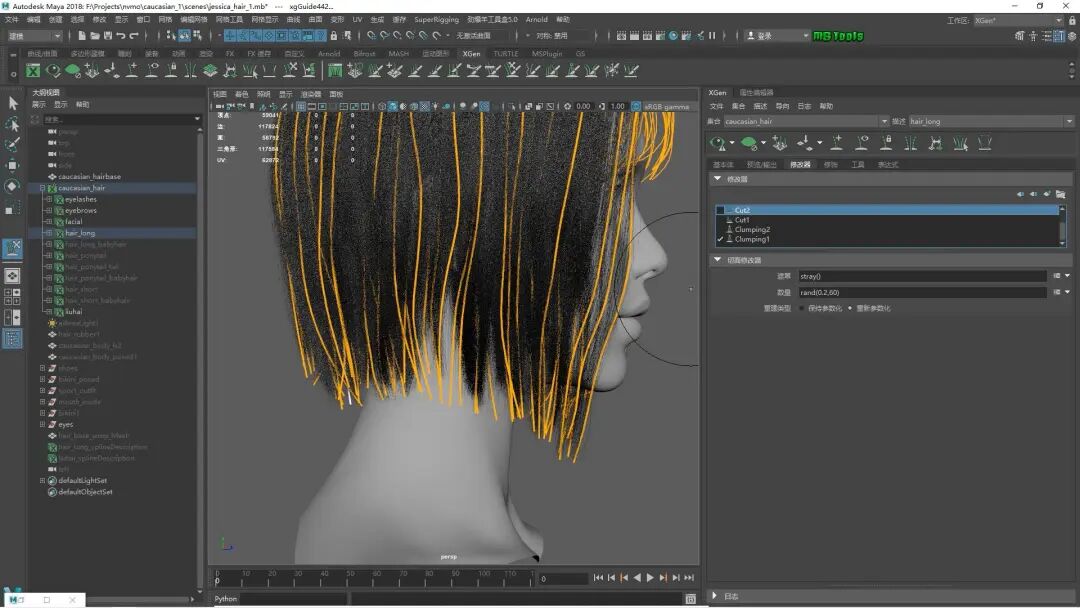
Task: Click the modifier folder icon in XGen
Action: 1060,194
